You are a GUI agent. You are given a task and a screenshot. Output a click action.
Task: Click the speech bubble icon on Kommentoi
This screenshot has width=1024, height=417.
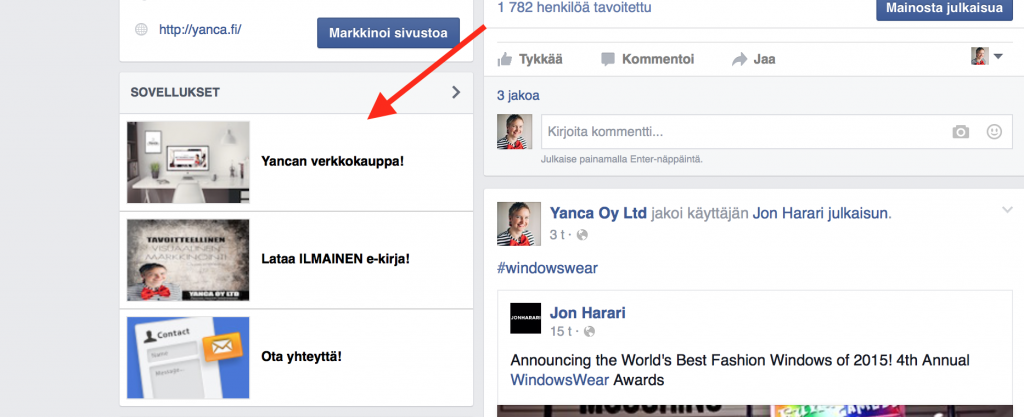point(608,60)
